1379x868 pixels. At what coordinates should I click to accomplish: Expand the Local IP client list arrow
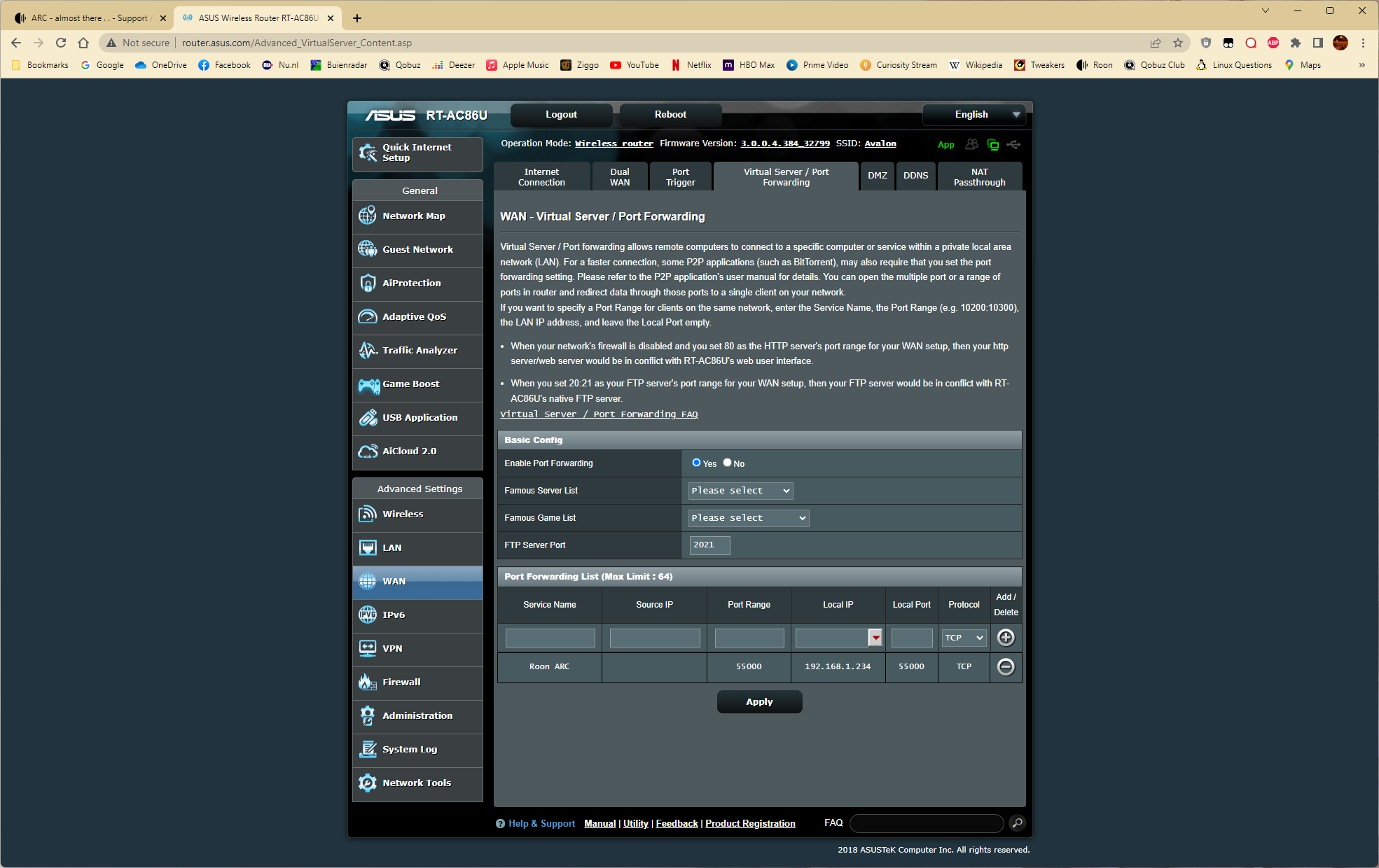click(875, 638)
